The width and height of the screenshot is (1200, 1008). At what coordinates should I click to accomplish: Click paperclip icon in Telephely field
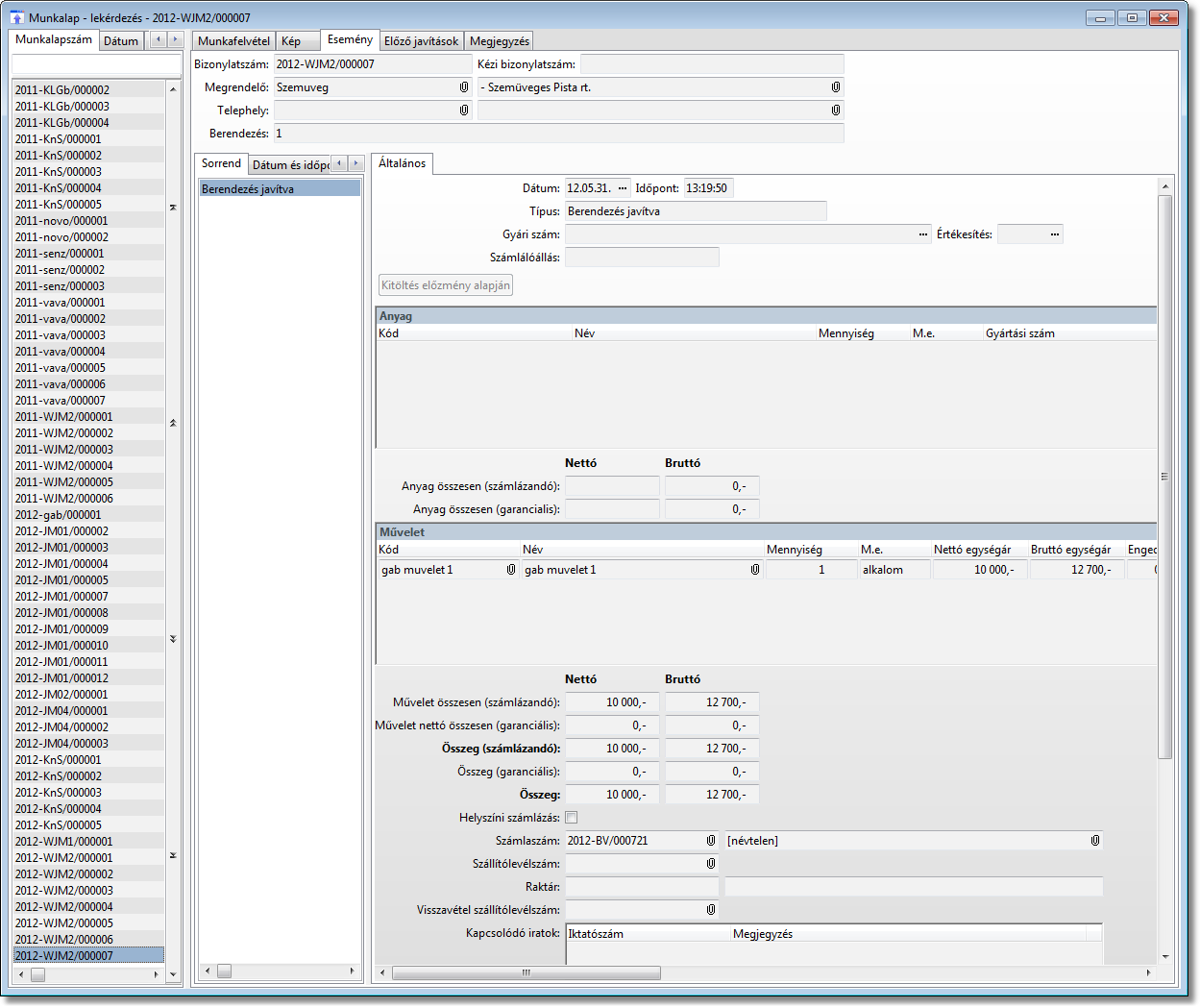point(464,111)
